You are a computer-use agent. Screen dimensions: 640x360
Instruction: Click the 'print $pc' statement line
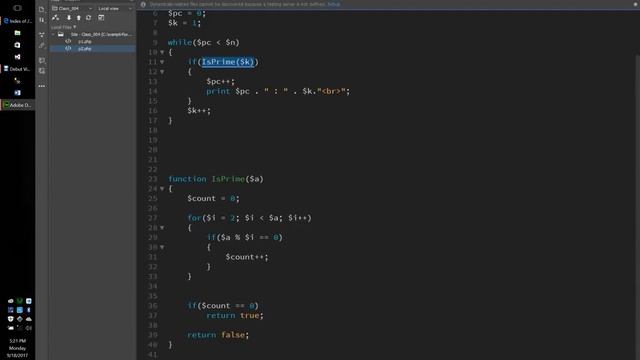coord(278,91)
